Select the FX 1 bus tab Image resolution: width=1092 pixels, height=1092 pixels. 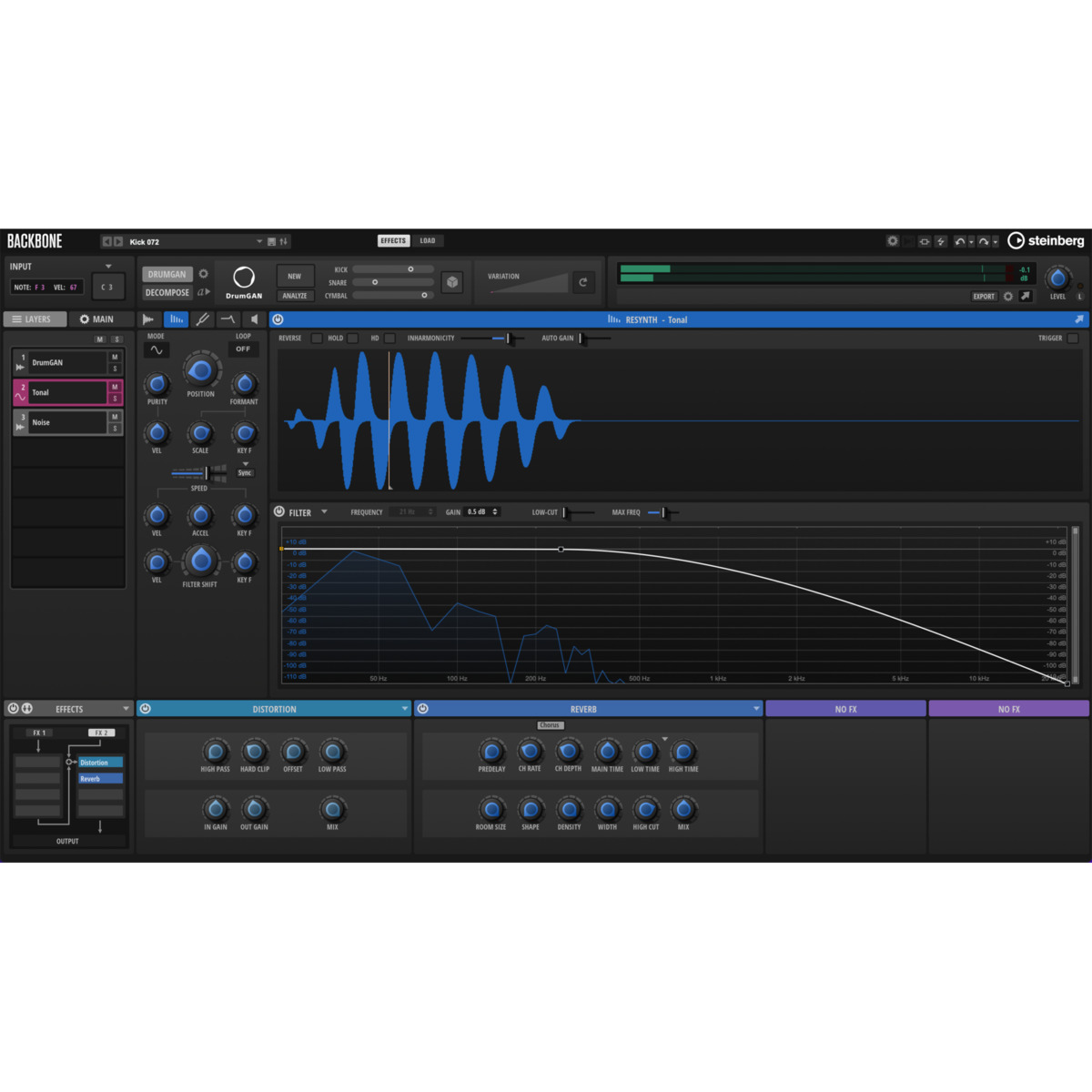pyautogui.click(x=37, y=733)
